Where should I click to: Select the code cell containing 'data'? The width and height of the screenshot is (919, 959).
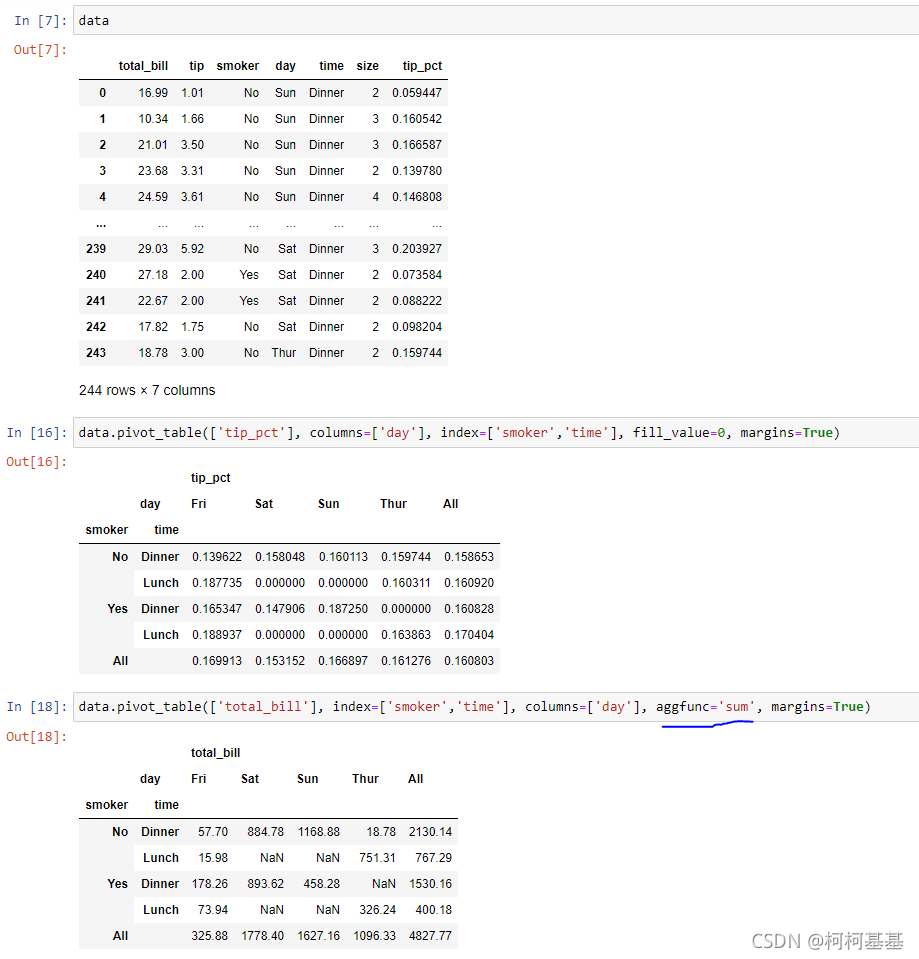[94, 20]
